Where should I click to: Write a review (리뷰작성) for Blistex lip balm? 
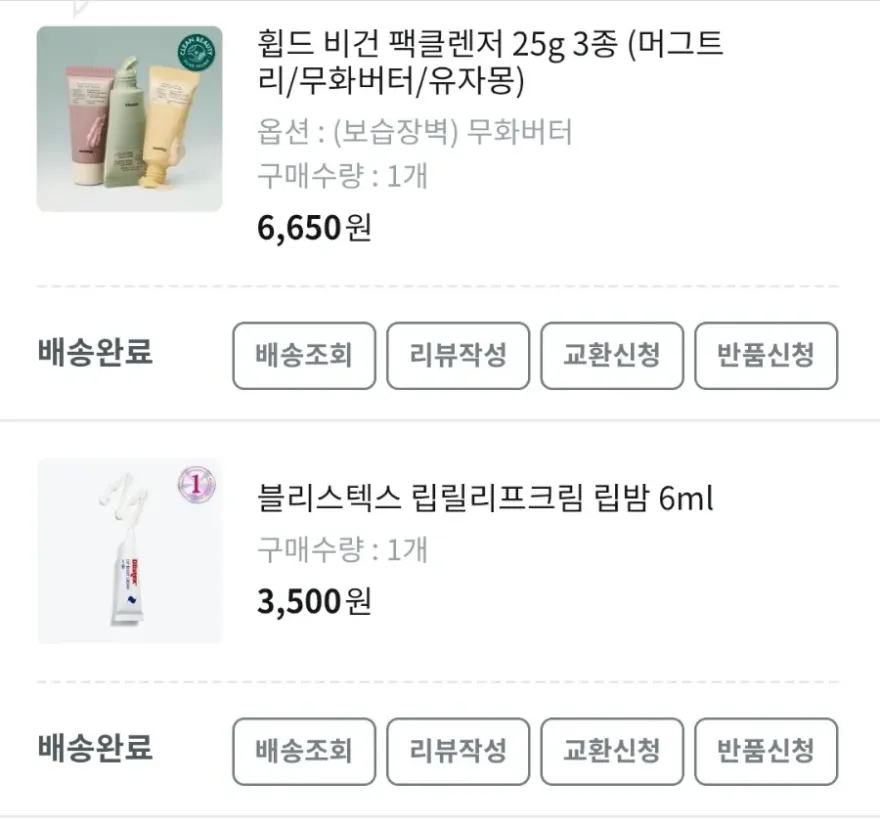[458, 751]
